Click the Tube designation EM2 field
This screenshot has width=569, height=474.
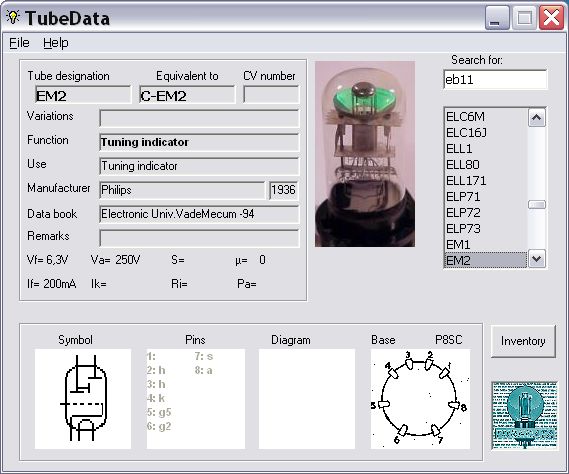83,95
